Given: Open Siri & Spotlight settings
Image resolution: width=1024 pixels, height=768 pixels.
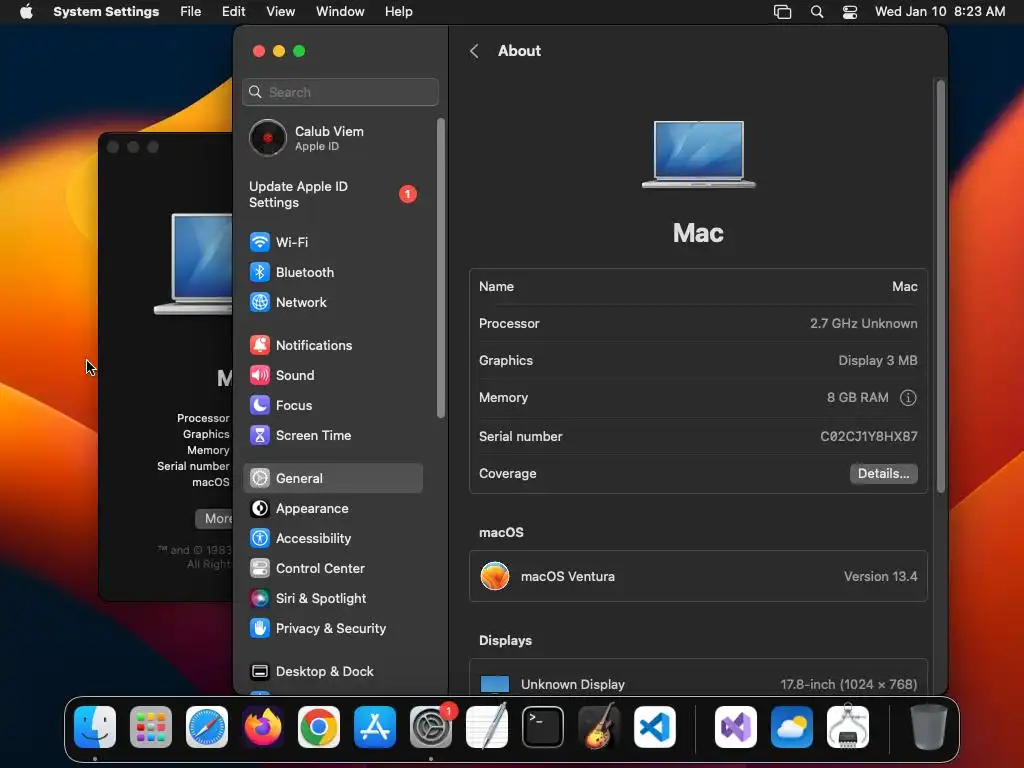Looking at the screenshot, I should point(333,599).
